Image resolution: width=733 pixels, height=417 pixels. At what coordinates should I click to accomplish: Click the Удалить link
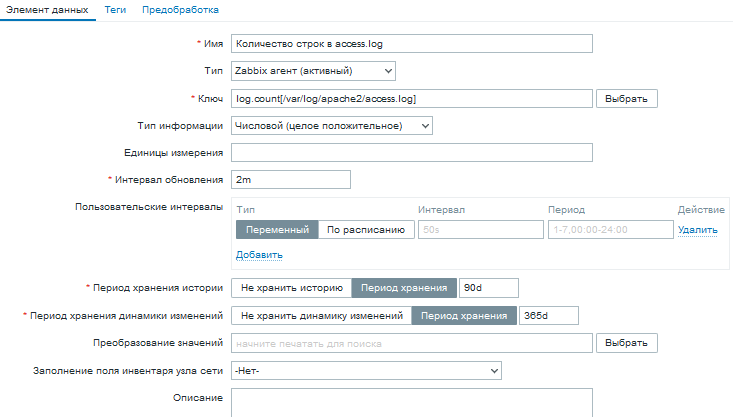(x=698, y=230)
